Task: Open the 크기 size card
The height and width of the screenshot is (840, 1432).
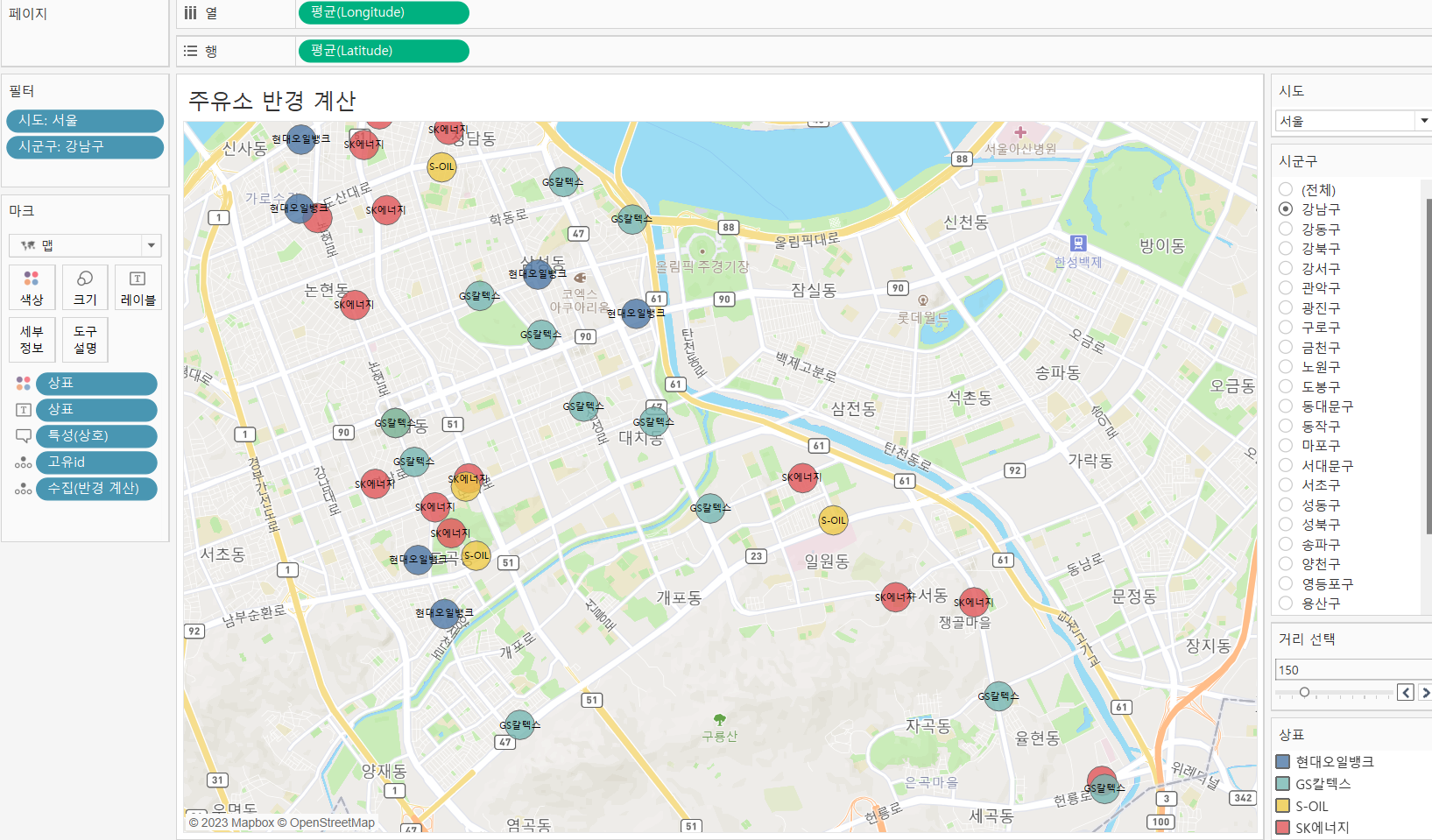Action: 85,287
